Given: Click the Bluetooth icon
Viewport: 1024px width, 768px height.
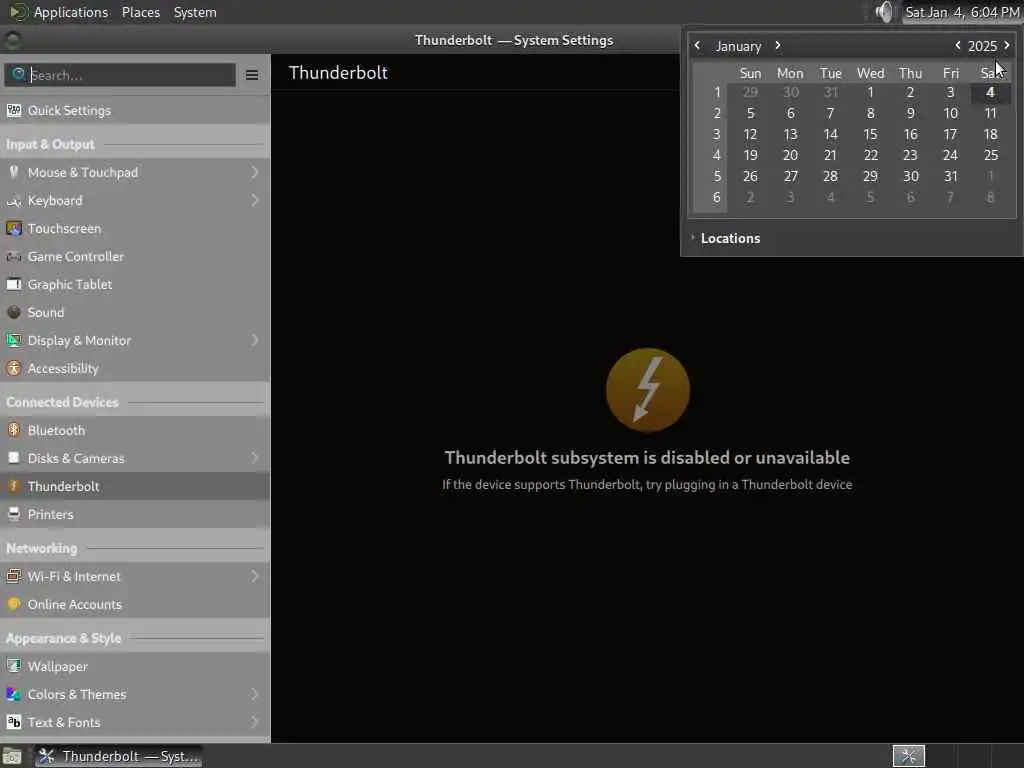Looking at the screenshot, I should coord(14,430).
